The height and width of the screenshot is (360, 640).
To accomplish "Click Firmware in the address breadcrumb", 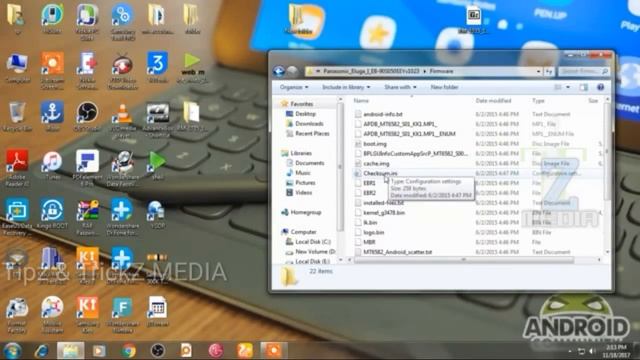I will (x=441, y=71).
